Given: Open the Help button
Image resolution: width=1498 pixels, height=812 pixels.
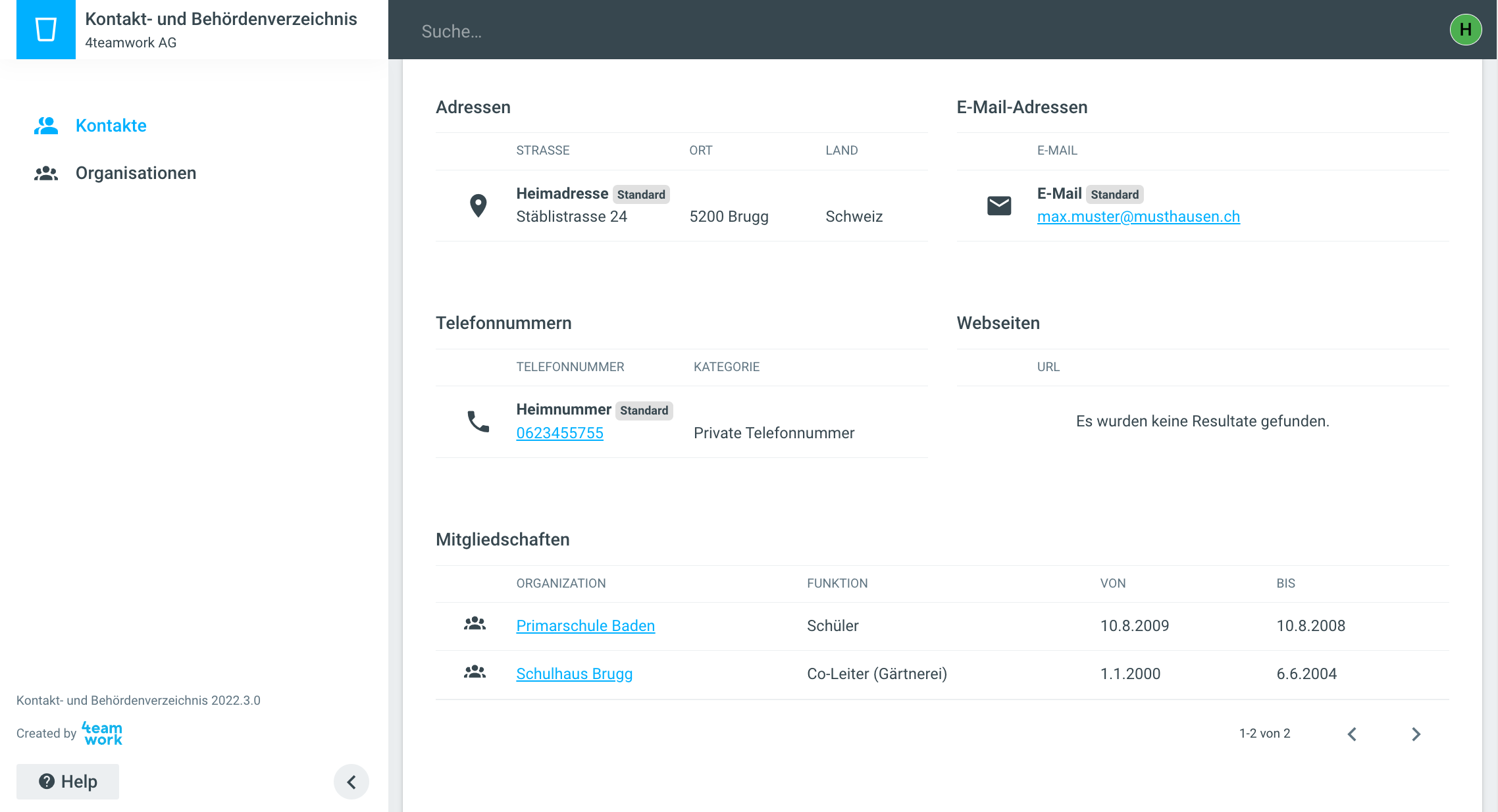Looking at the screenshot, I should [x=68, y=782].
